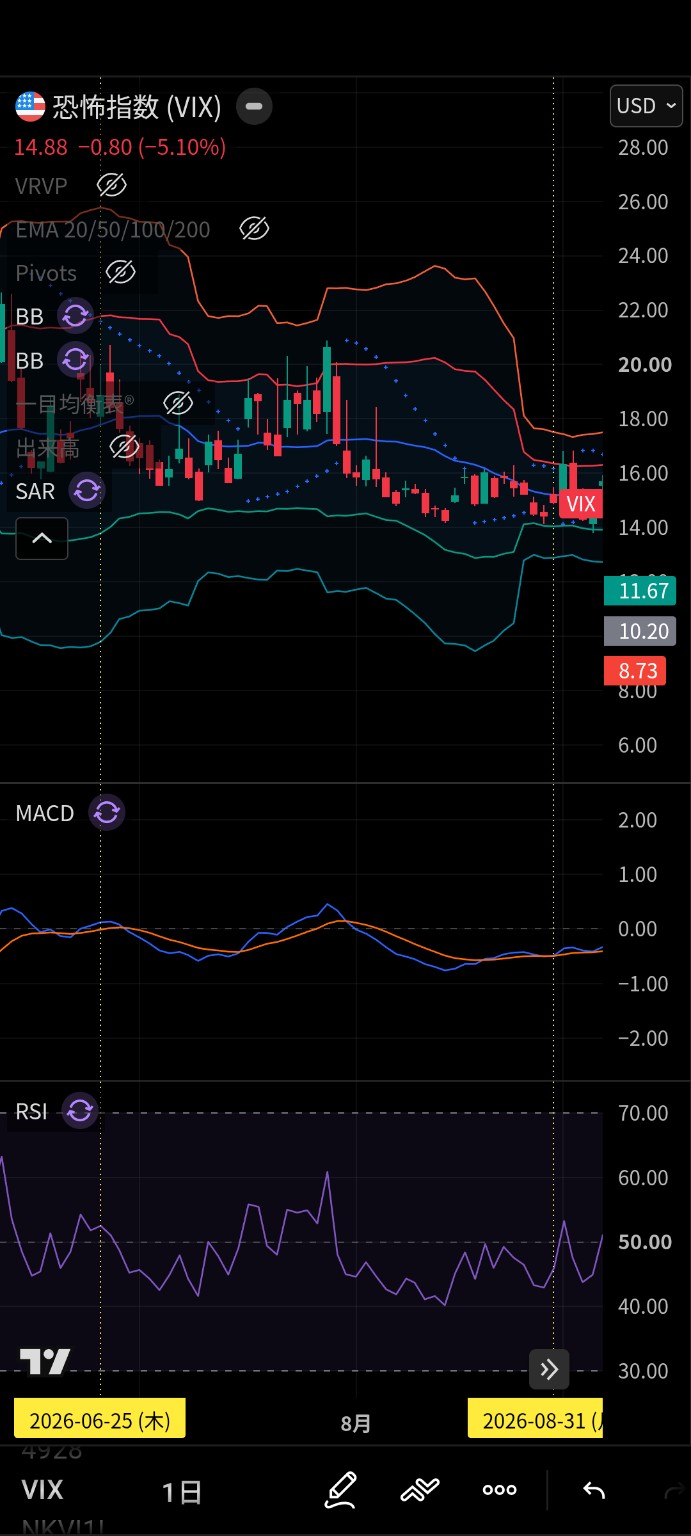Tap the gray 10.20 price label
This screenshot has width=691, height=1536.
pos(640,631)
